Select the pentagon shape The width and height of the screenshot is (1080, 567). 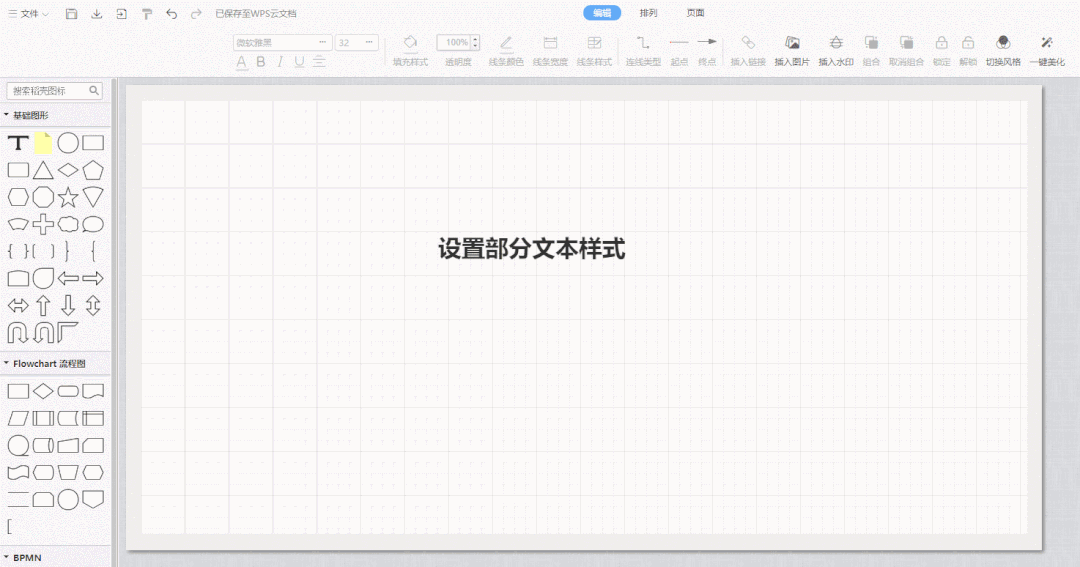pyautogui.click(x=93, y=170)
